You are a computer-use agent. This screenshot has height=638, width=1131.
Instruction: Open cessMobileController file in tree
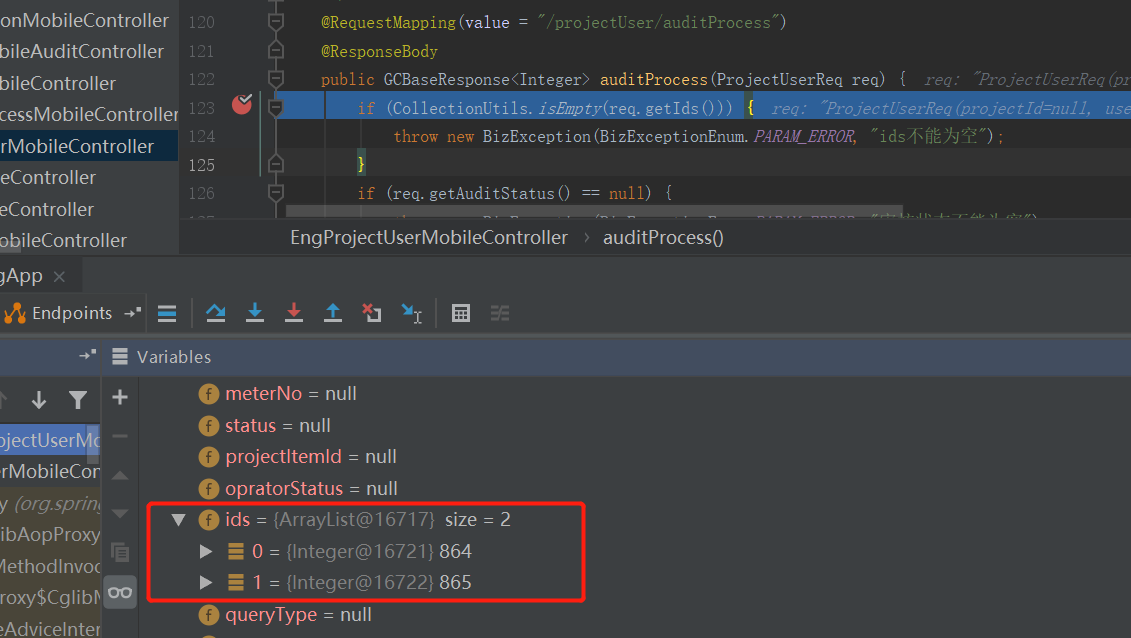[x=89, y=114]
